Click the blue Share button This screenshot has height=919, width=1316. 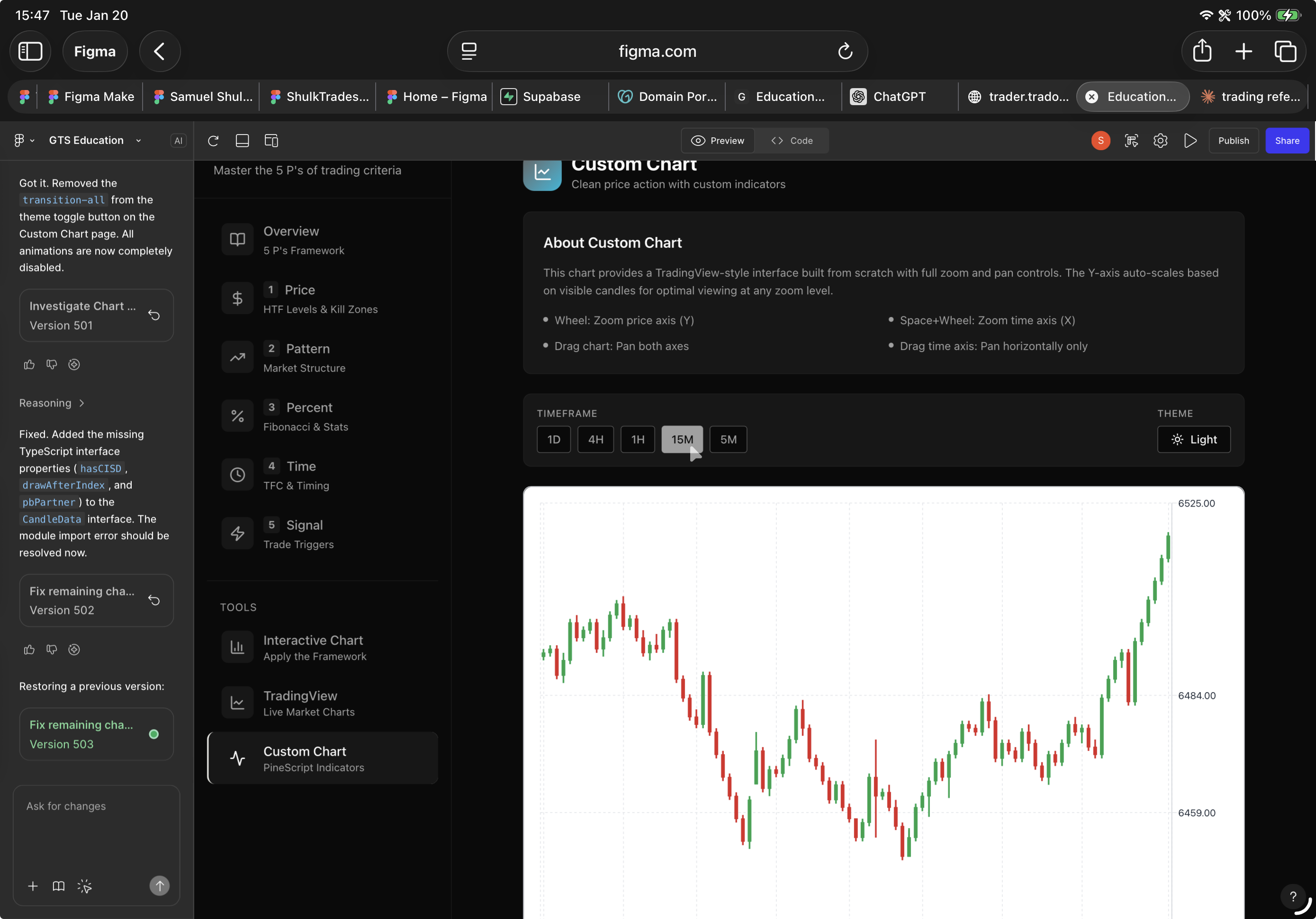(1287, 141)
